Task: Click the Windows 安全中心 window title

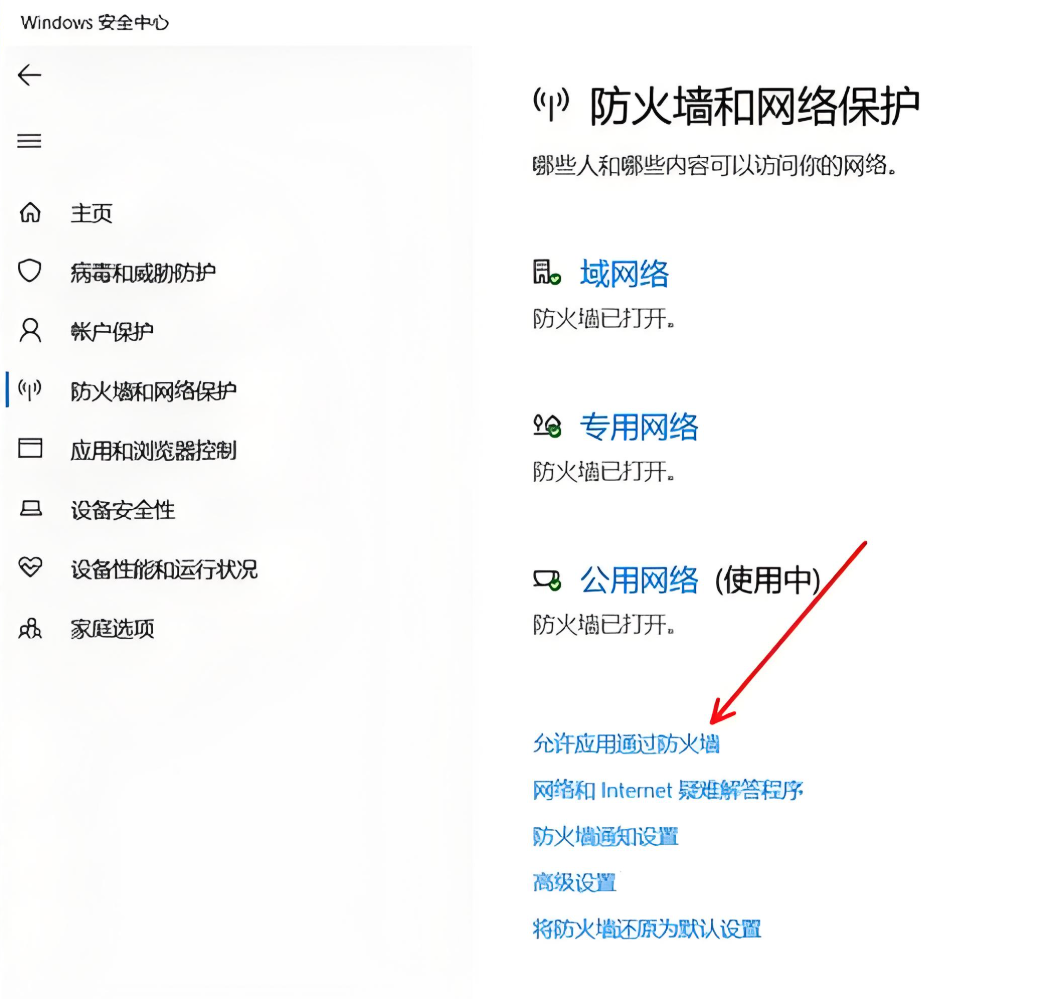Action: point(95,23)
